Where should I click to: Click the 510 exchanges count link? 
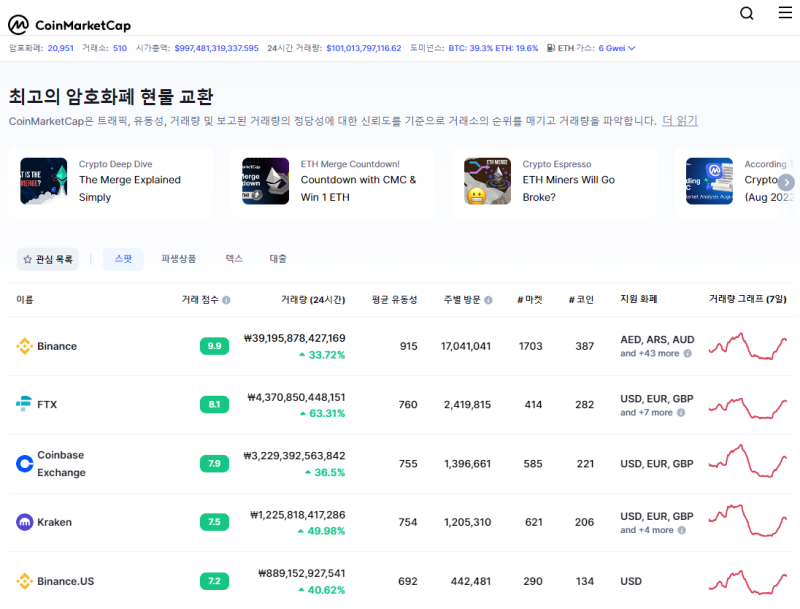120,48
